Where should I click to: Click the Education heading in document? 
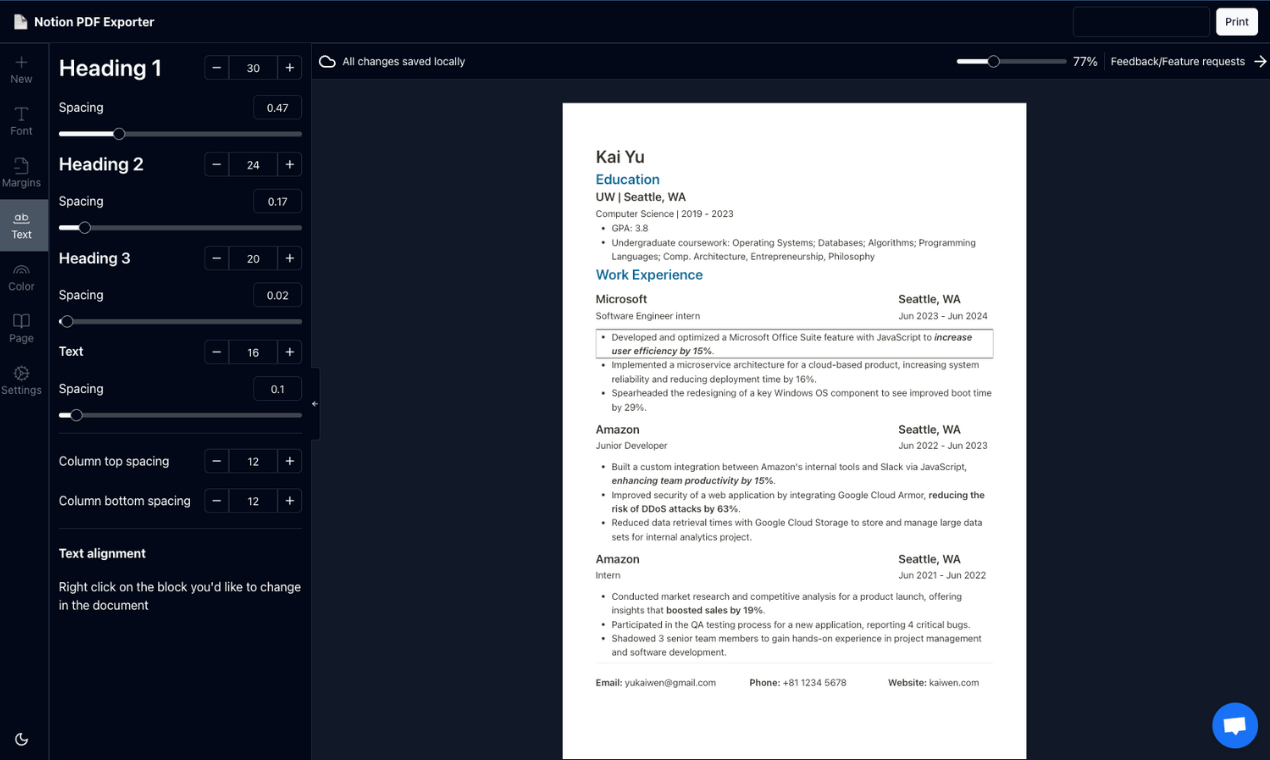pyautogui.click(x=627, y=180)
